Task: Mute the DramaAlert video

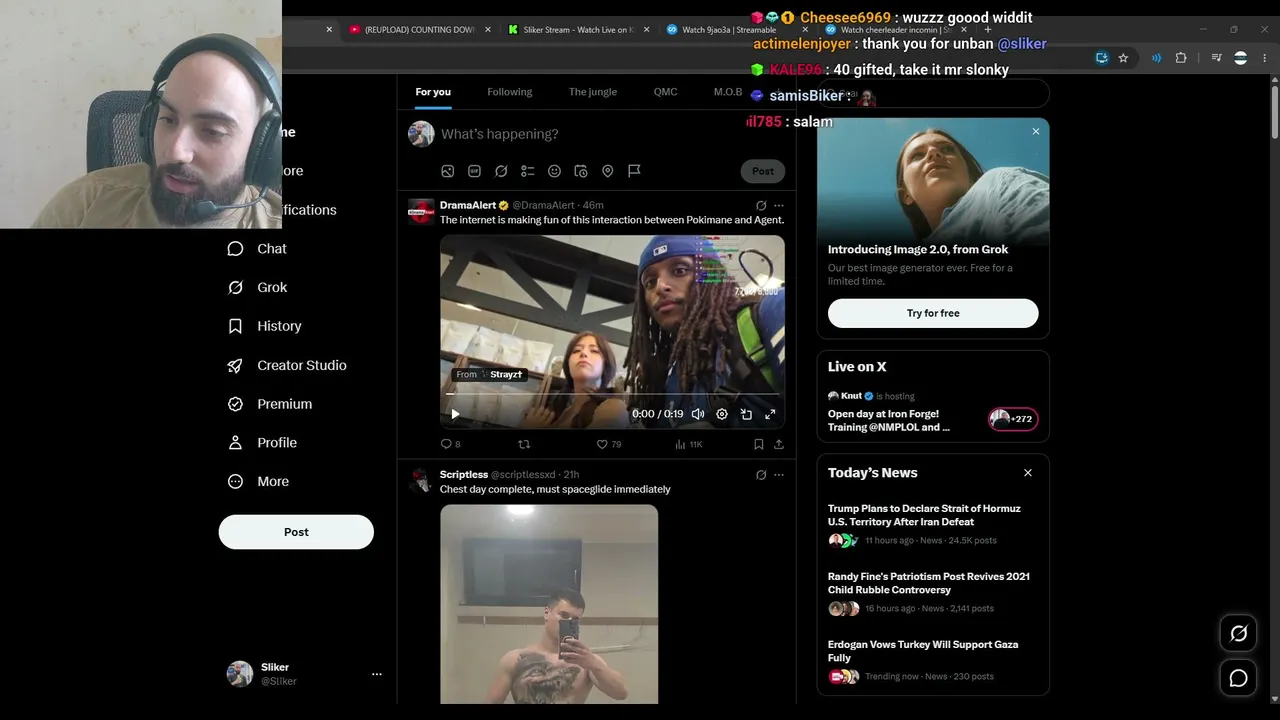Action: [698, 414]
